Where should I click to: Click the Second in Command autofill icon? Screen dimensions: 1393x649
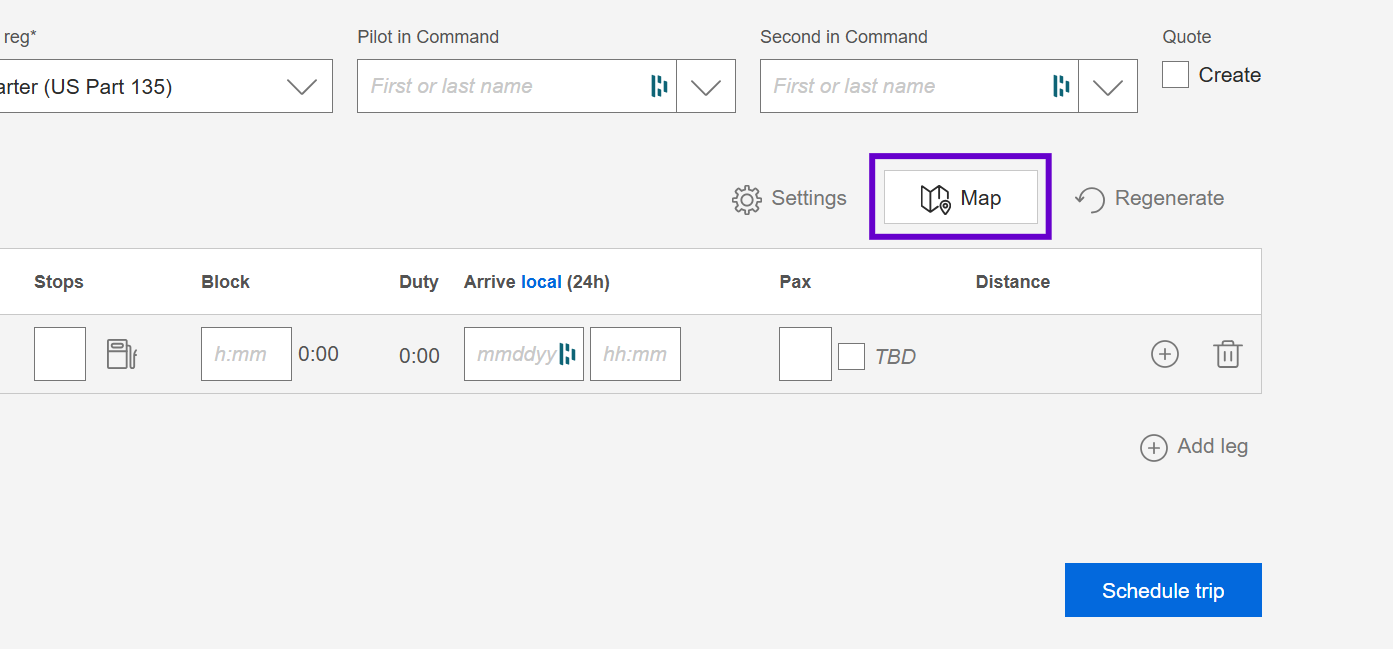pyautogui.click(x=1061, y=86)
